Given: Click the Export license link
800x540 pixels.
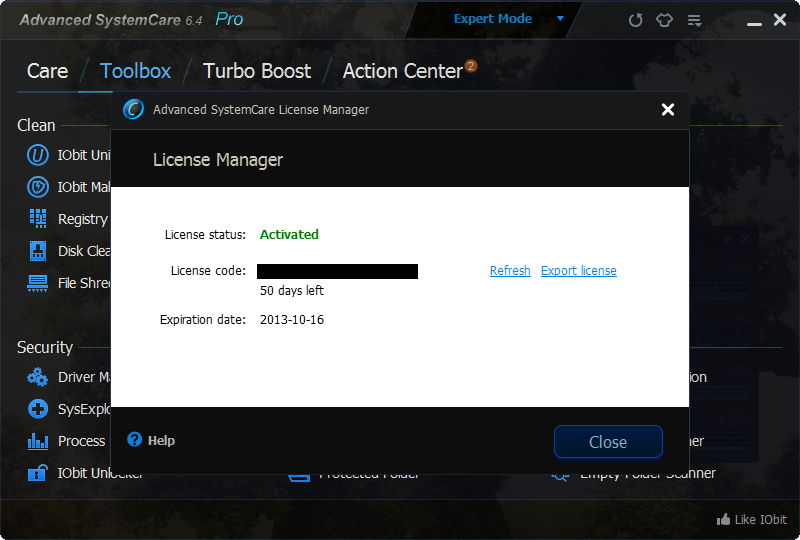Looking at the screenshot, I should tap(579, 271).
